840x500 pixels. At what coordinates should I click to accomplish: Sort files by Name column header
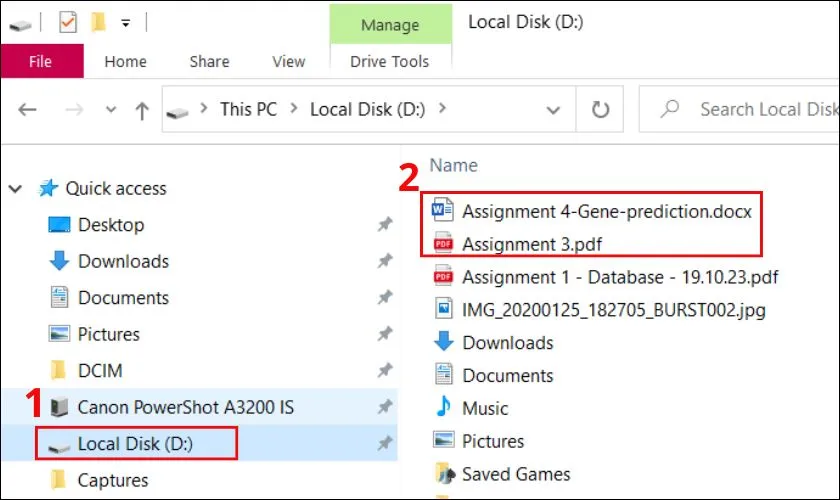tap(453, 165)
